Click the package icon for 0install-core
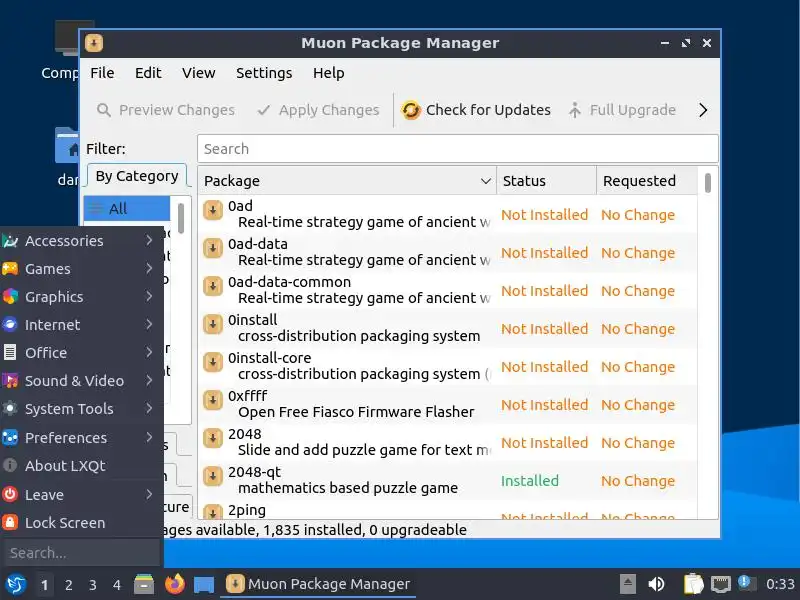This screenshot has height=600, width=800. [213, 362]
